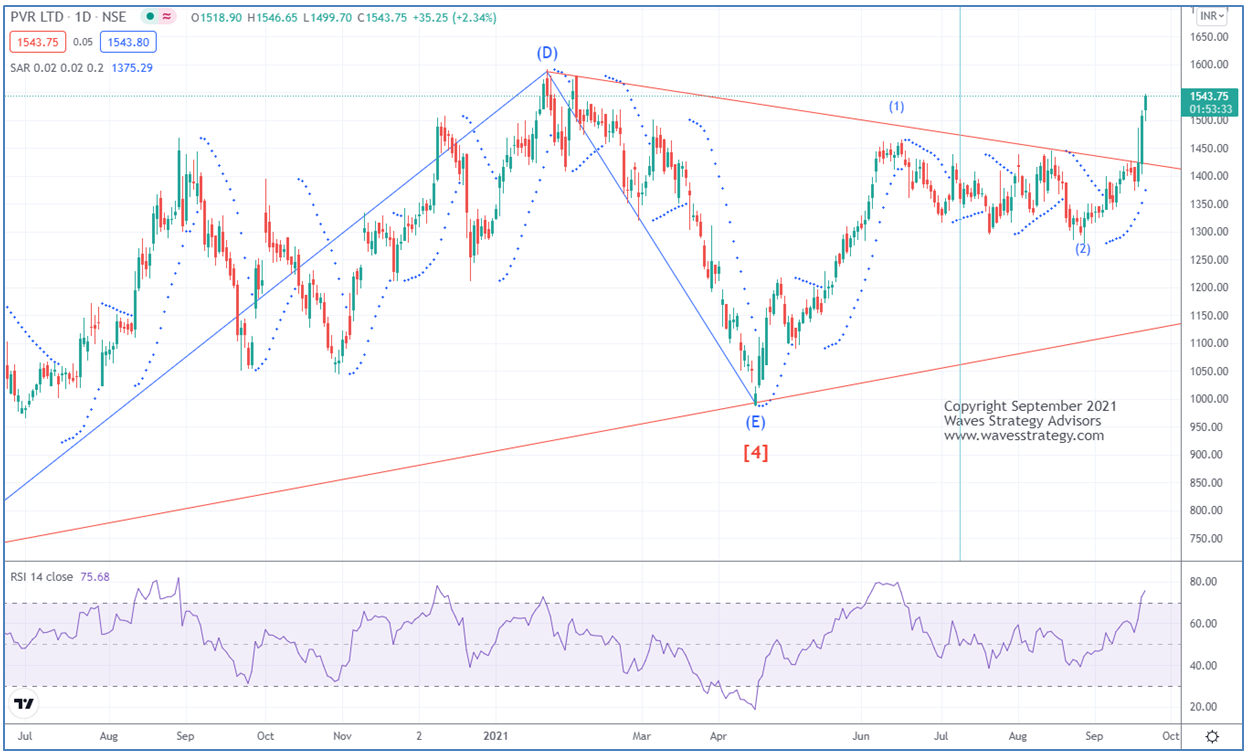This screenshot has height=755, width=1249.
Task: Select the (E) wave label
Action: [755, 421]
